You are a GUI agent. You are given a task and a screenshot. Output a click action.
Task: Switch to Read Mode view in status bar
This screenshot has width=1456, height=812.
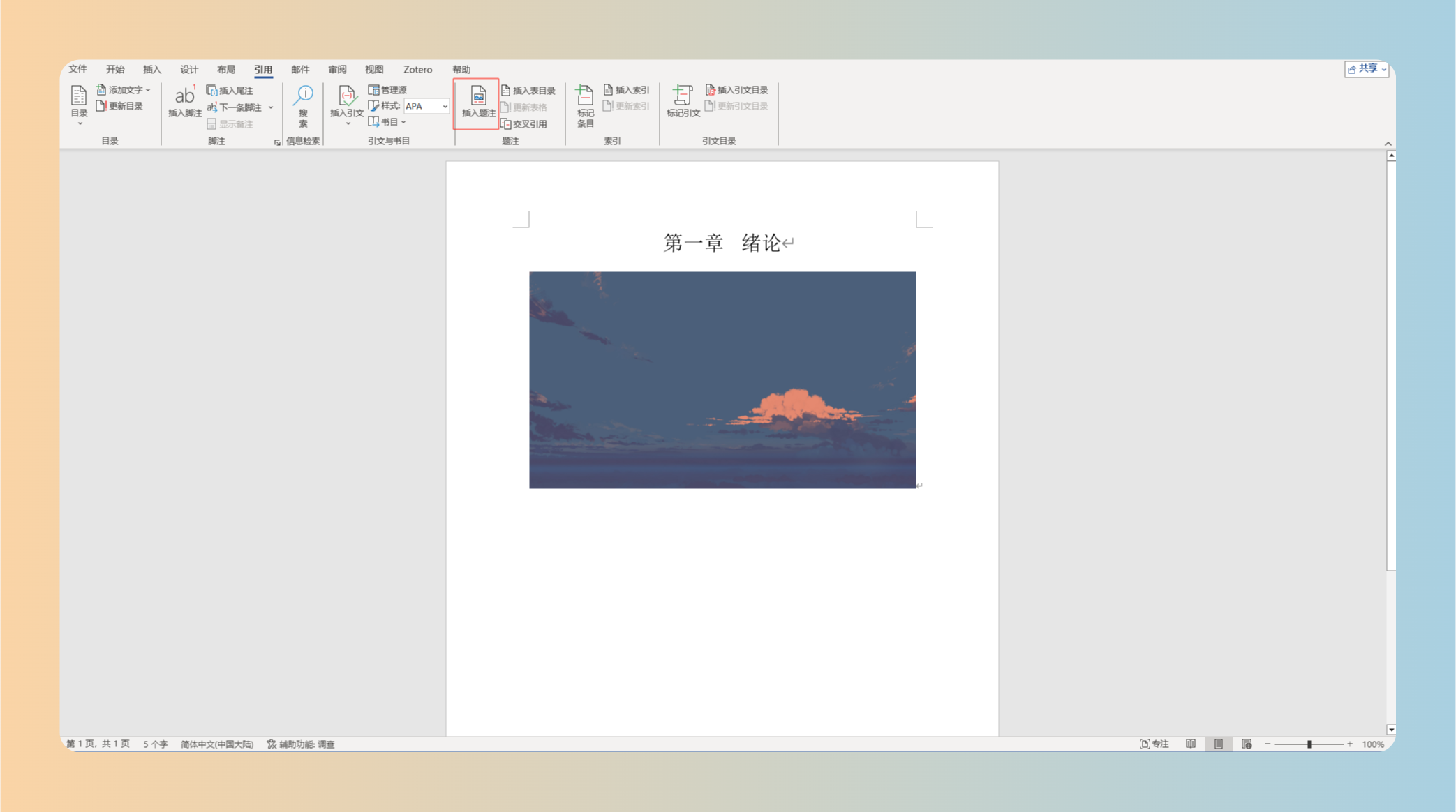click(x=1191, y=744)
